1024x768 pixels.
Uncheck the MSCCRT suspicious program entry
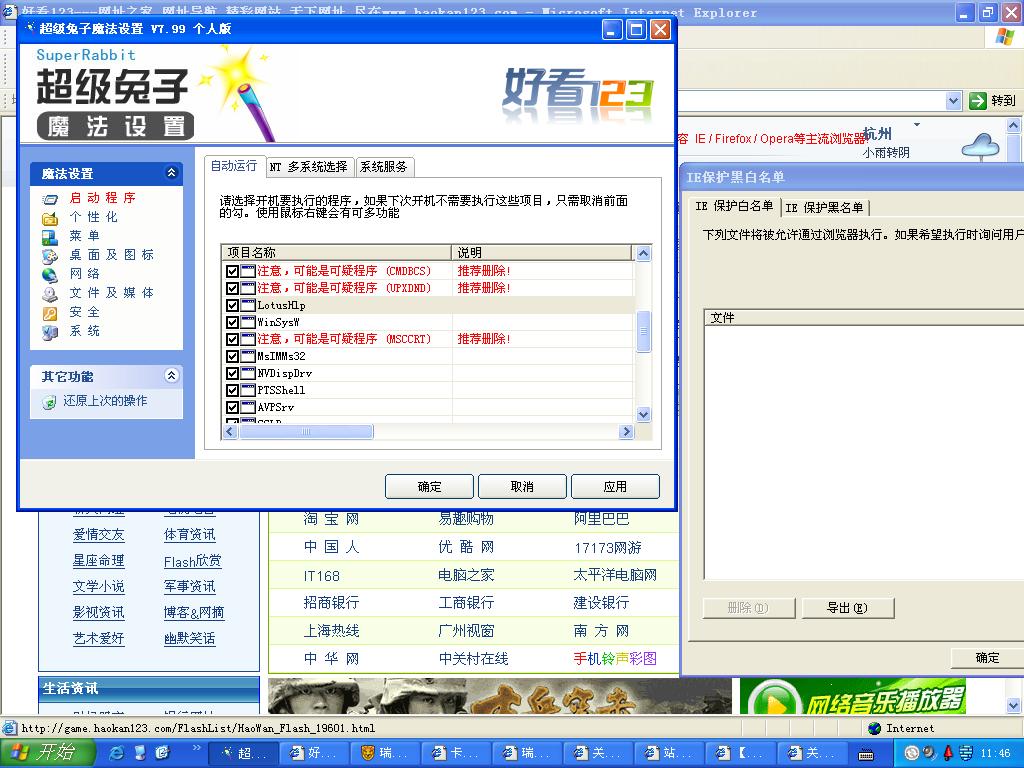(x=232, y=339)
